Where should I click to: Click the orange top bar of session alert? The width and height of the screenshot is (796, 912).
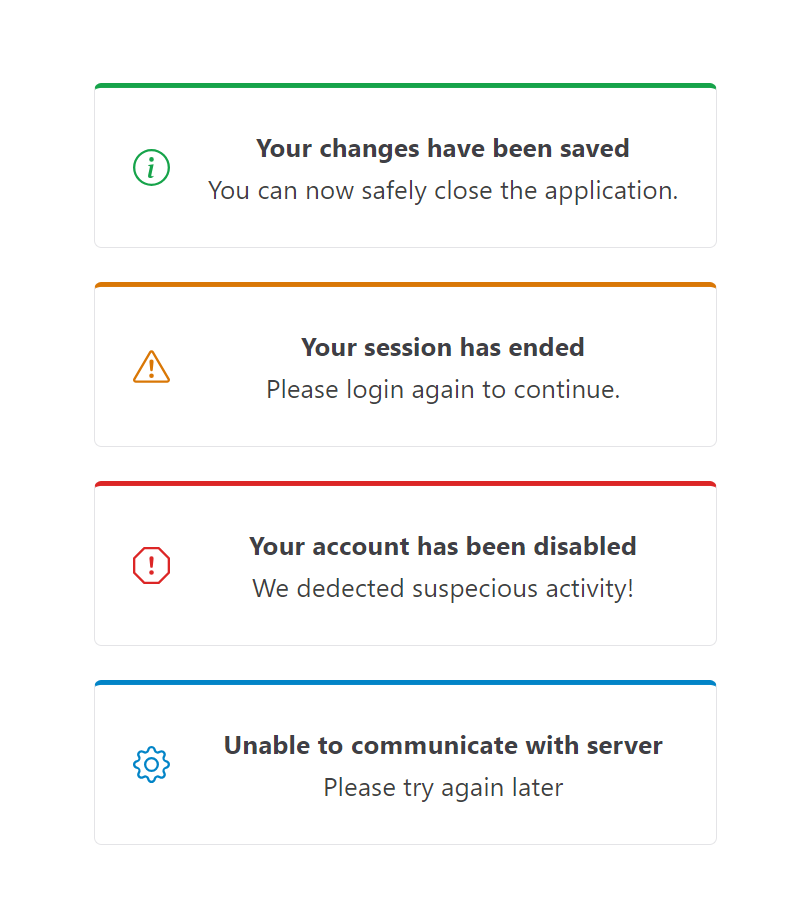[405, 285]
